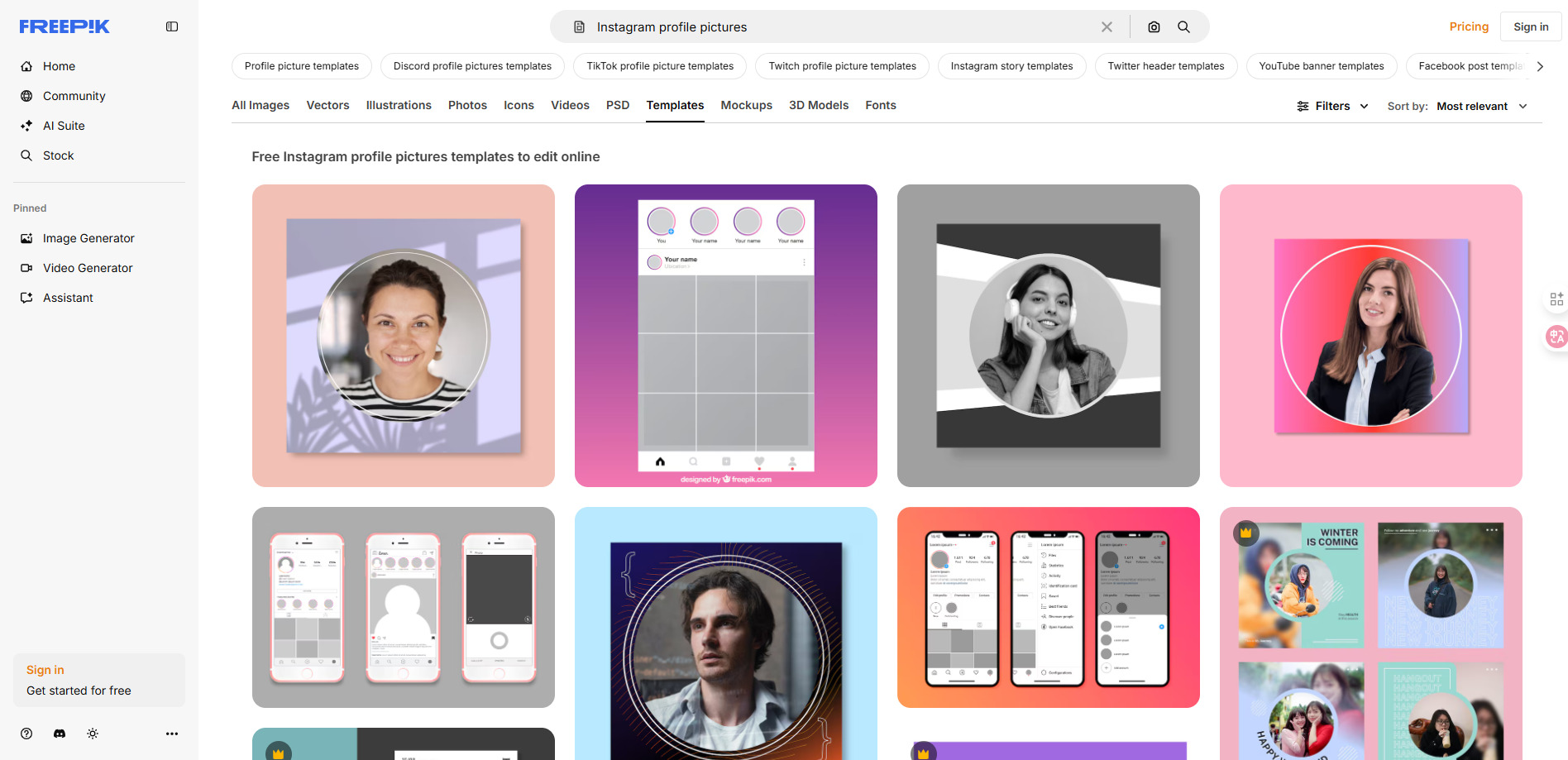Open Stock in the sidebar

coord(58,155)
